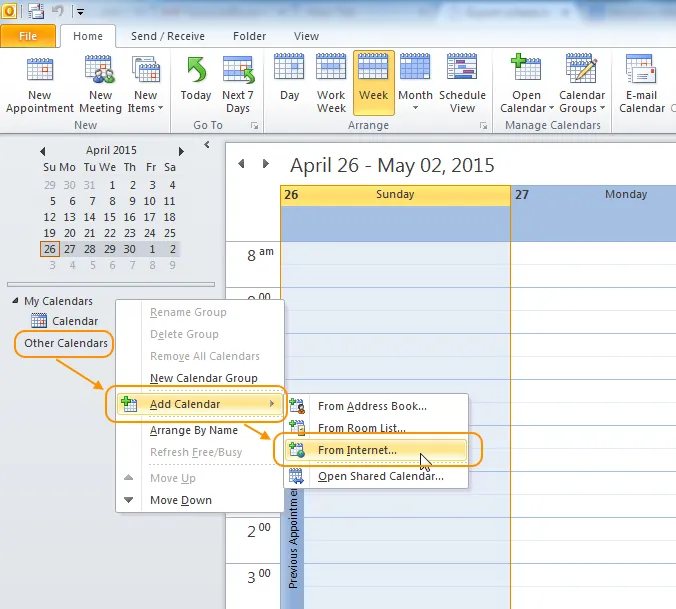Select April 22 in mini calendar
Viewport: 676px width, 609px height.
pyautogui.click(x=110, y=233)
